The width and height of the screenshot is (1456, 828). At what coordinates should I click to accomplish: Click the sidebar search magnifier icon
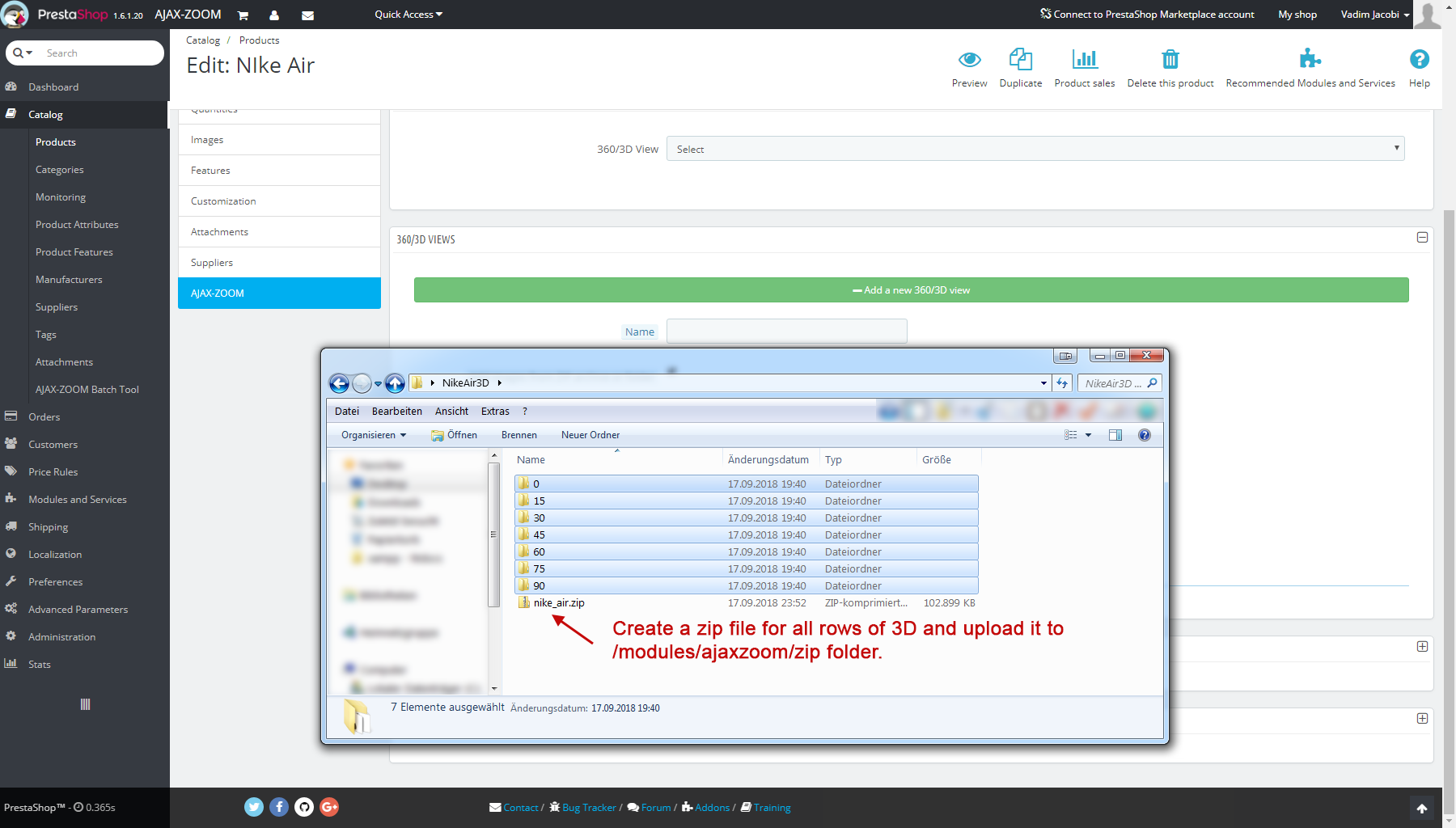pos(19,53)
